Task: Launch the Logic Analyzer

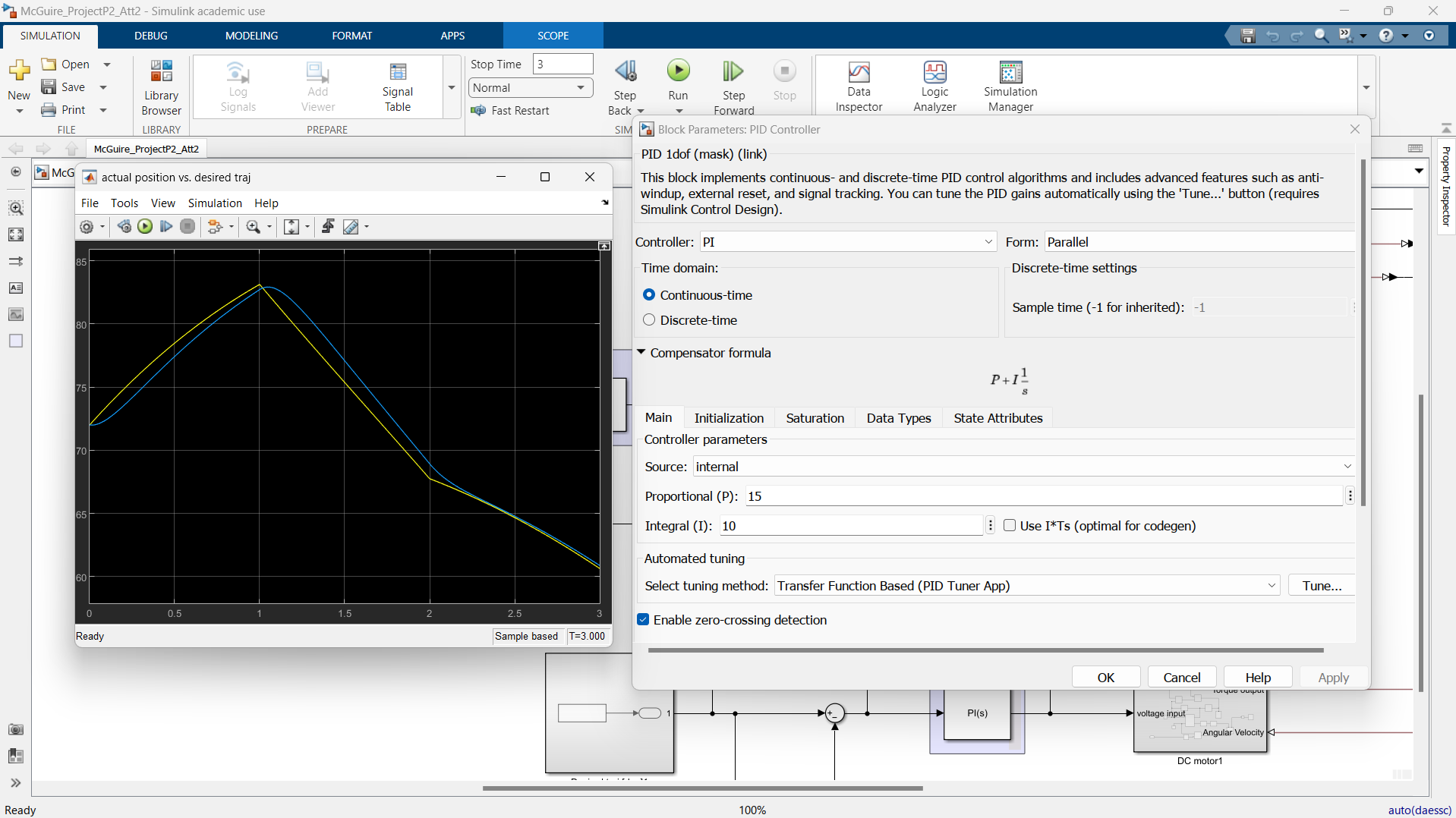Action: pyautogui.click(x=934, y=87)
